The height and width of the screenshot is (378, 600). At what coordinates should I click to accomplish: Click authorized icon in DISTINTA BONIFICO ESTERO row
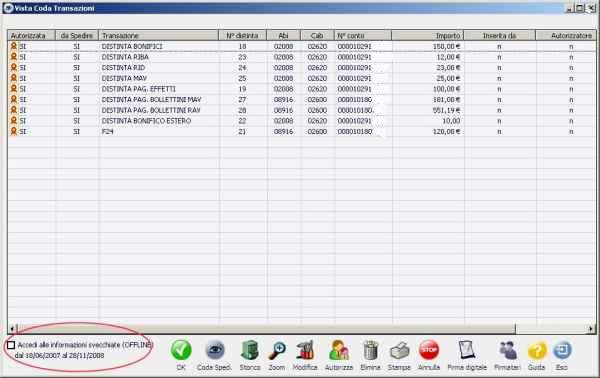point(14,121)
